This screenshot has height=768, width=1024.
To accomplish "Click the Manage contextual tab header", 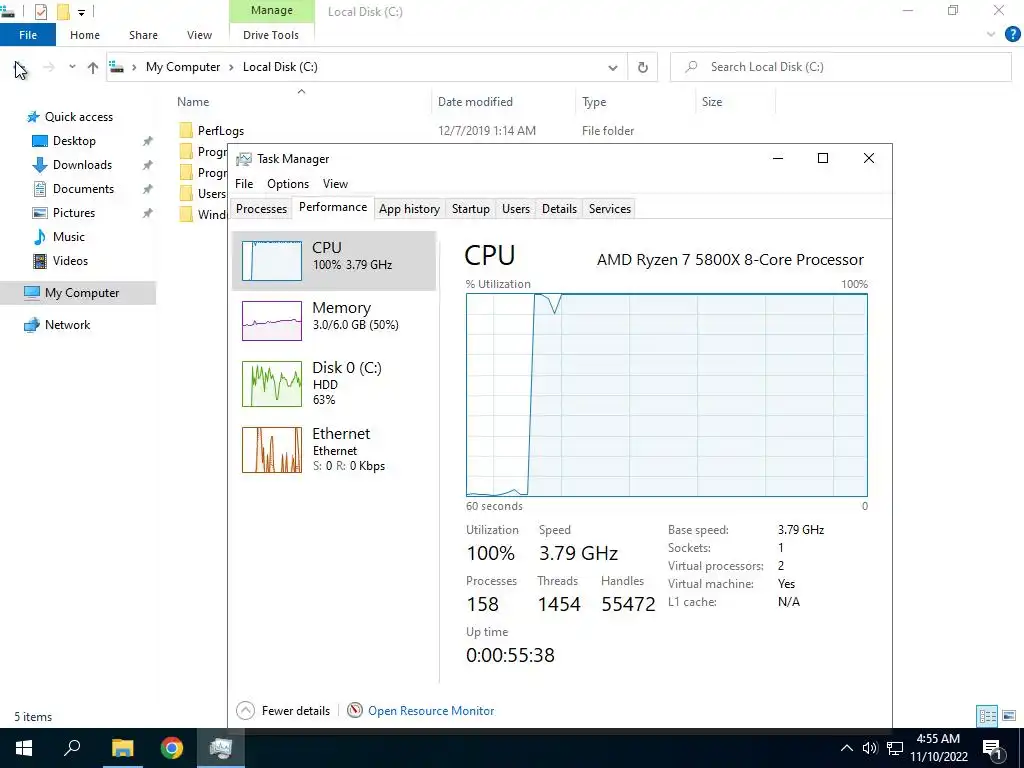I will 272,10.
